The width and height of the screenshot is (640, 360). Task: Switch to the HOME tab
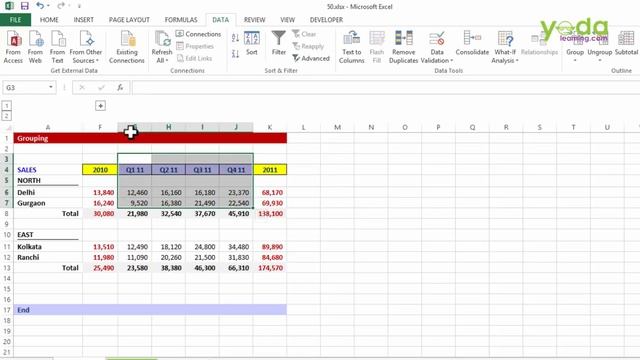49,20
